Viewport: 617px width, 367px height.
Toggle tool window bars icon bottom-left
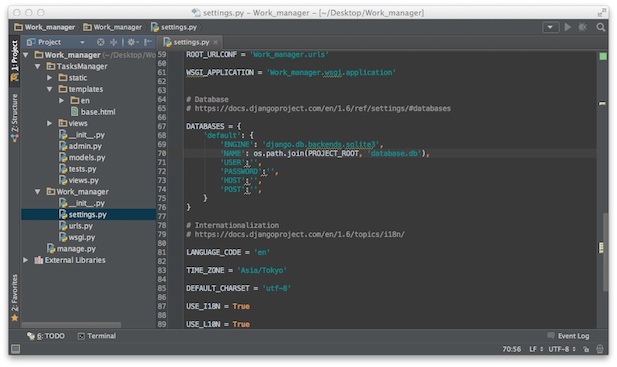tap(15, 349)
